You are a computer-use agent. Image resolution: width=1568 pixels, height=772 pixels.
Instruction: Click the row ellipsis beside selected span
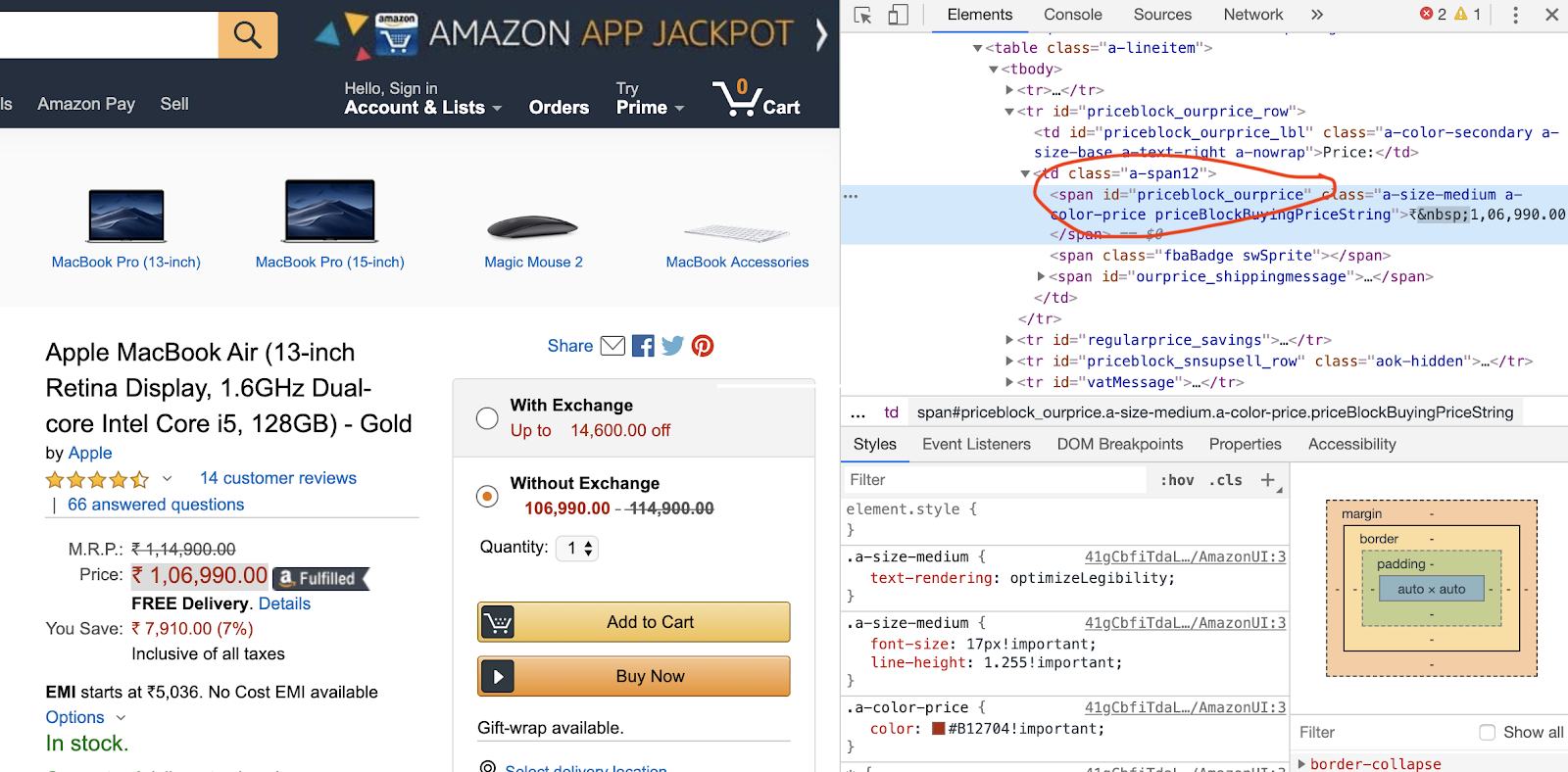(x=851, y=195)
